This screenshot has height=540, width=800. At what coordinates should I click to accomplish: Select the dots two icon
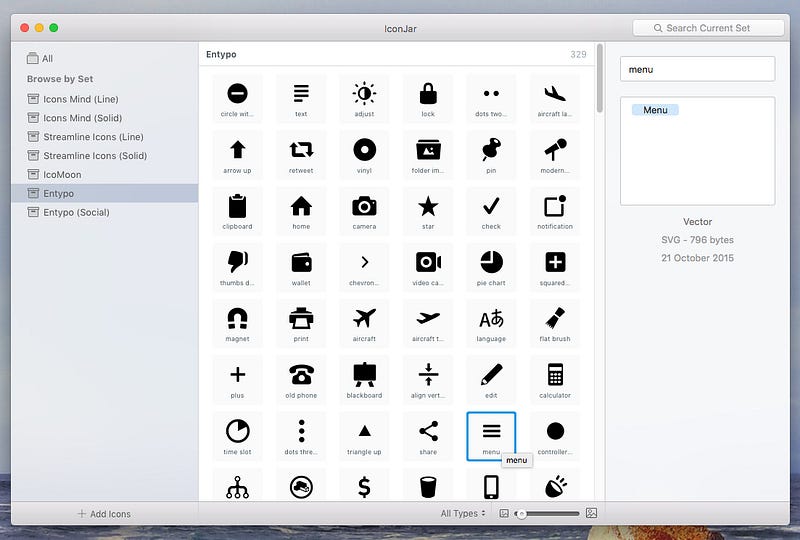tap(491, 98)
